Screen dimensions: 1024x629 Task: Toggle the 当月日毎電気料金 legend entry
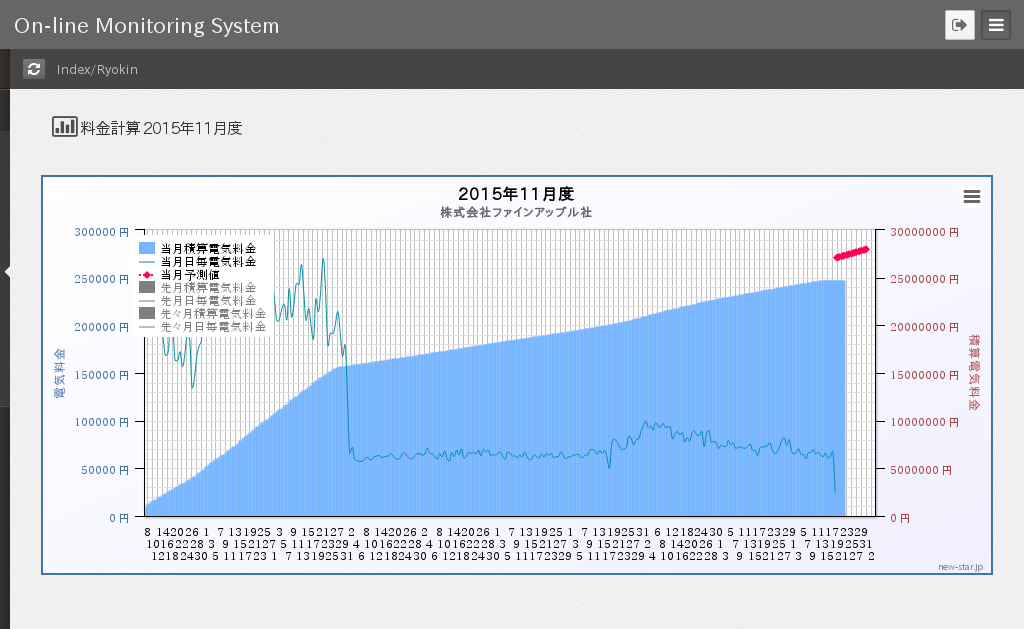tap(207, 261)
